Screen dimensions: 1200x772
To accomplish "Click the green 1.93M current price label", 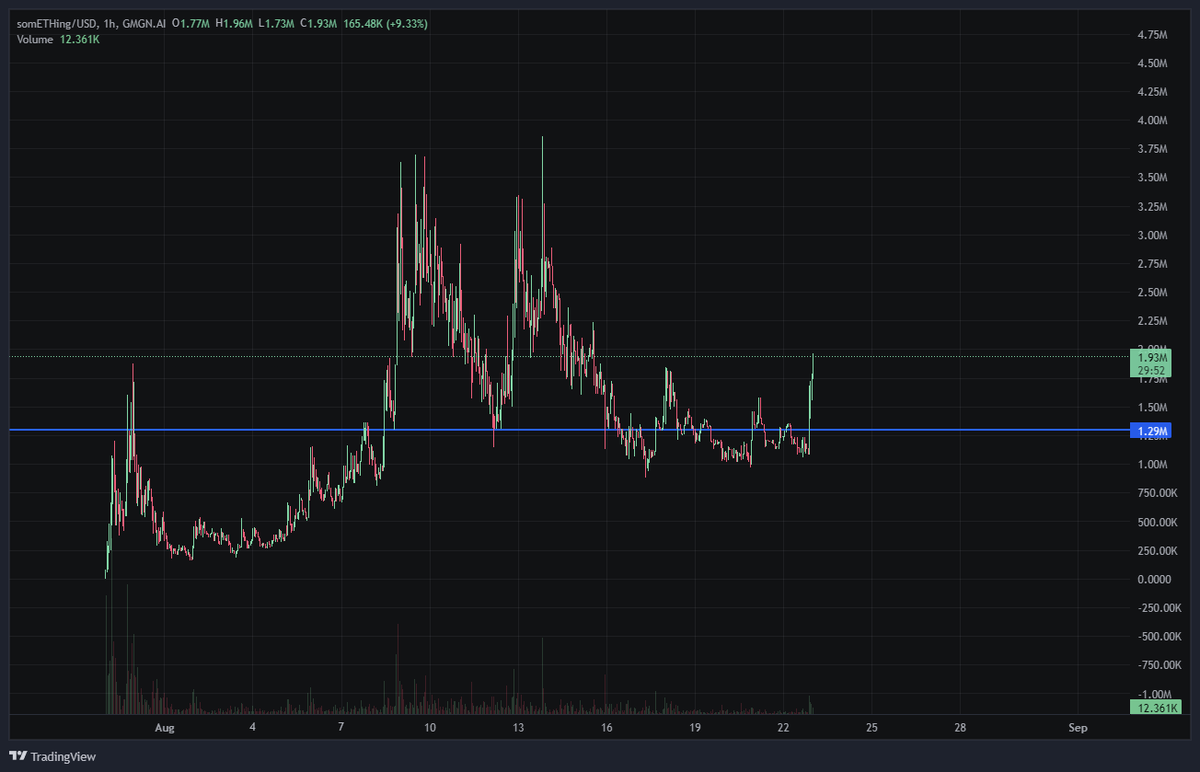I will click(1150, 357).
